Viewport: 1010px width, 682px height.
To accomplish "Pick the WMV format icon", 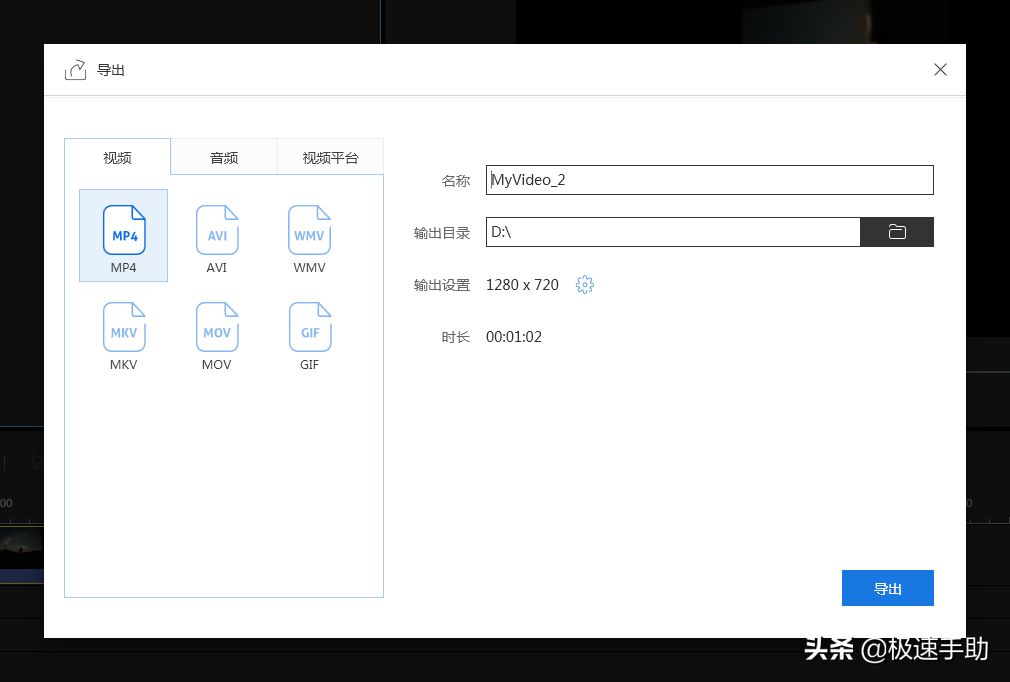I will point(310,231).
